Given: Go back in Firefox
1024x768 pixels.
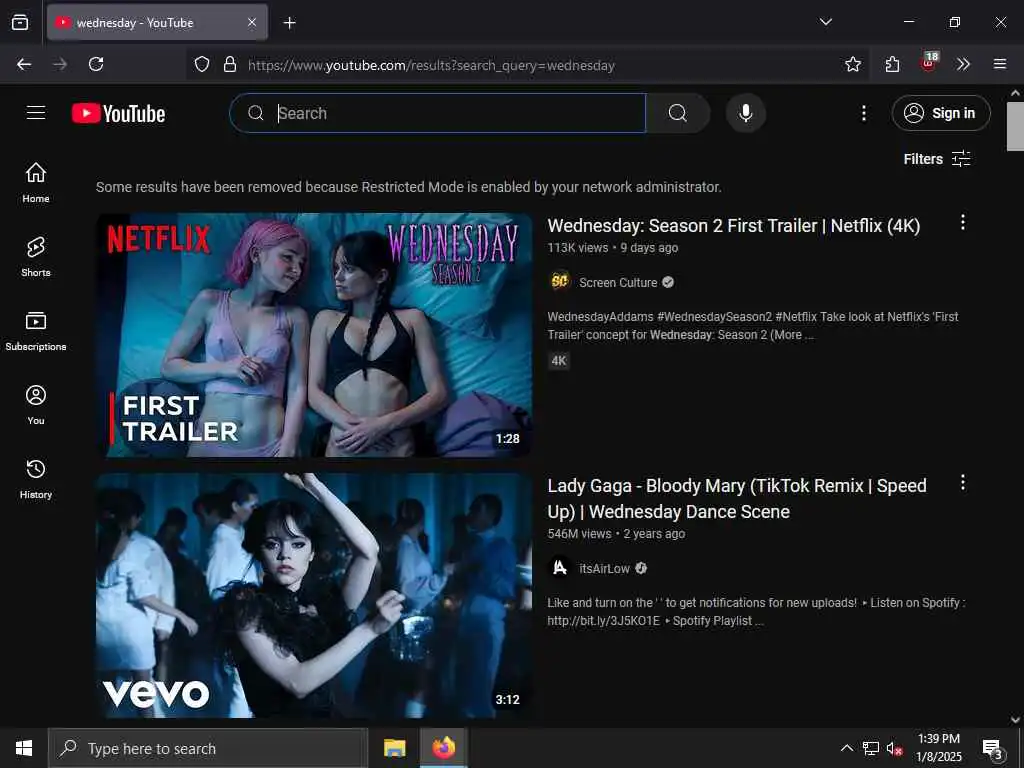Looking at the screenshot, I should 24,64.
